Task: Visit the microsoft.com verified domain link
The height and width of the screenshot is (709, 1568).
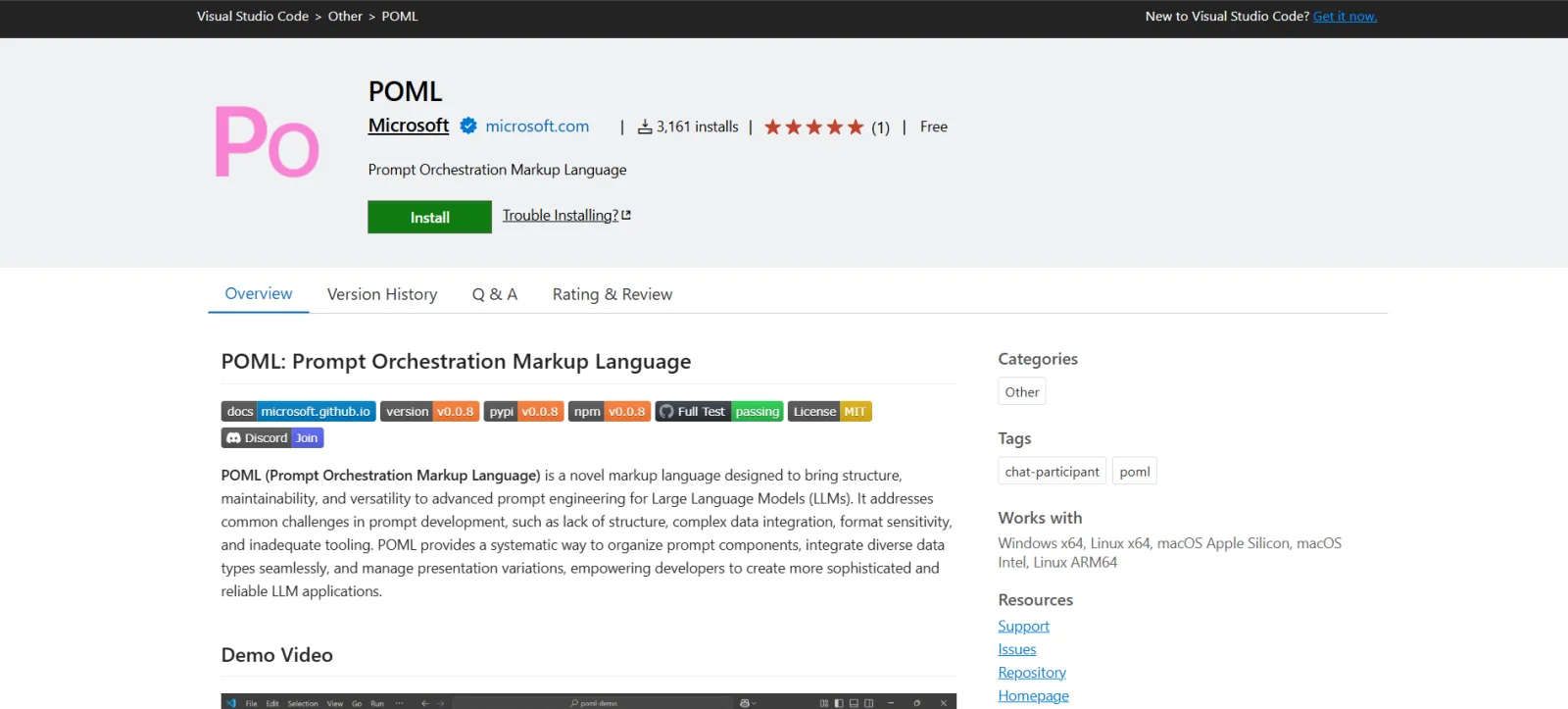Action: tap(537, 126)
